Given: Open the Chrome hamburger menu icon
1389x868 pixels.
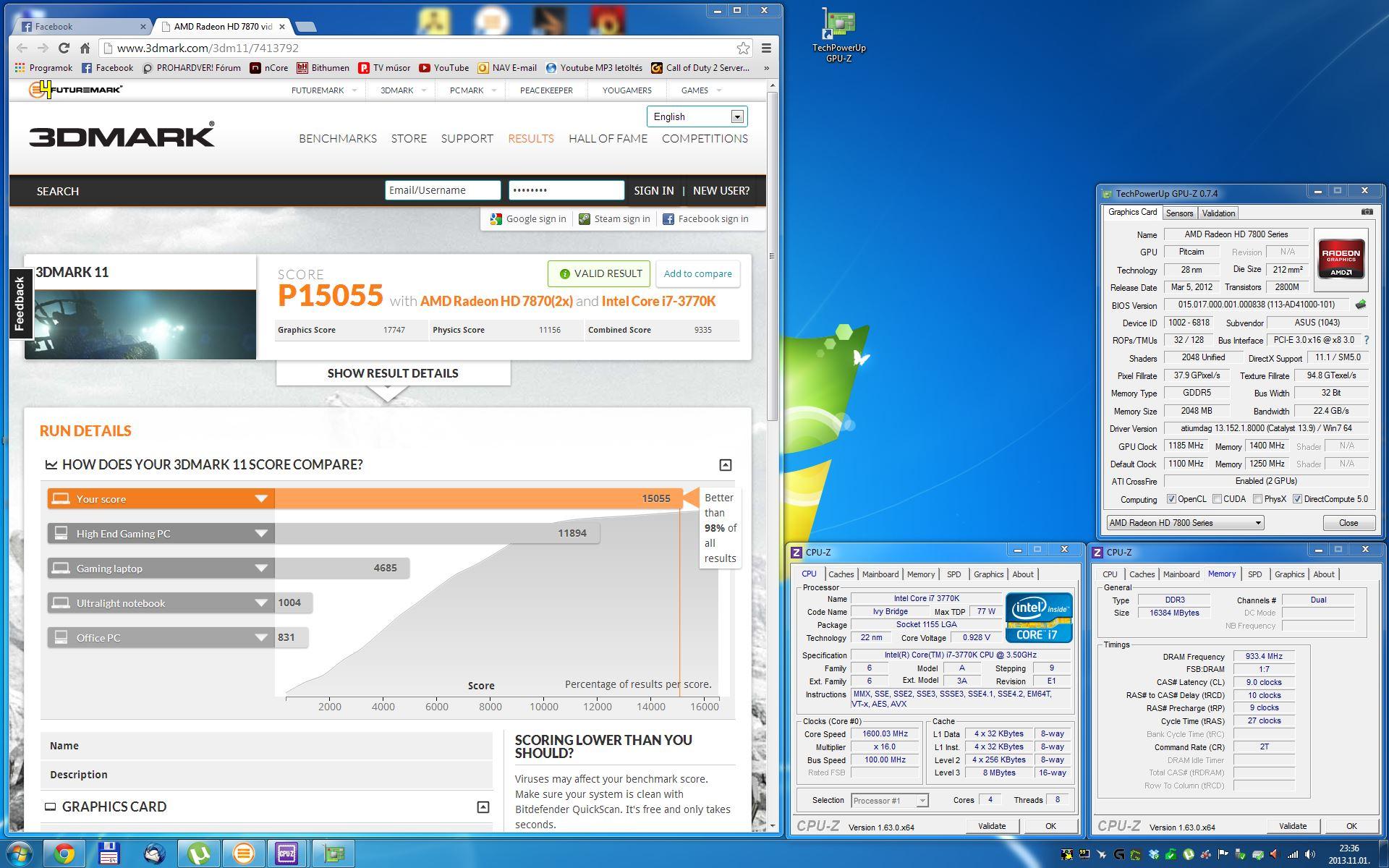Looking at the screenshot, I should (x=766, y=48).
